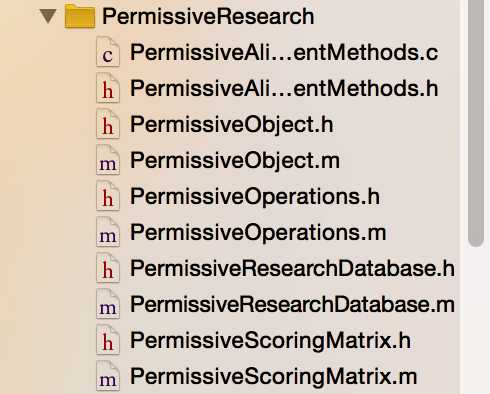The height and width of the screenshot is (394, 490).
Task: Open PermissiveScoringMatrix.h header file
Action: click(270, 341)
